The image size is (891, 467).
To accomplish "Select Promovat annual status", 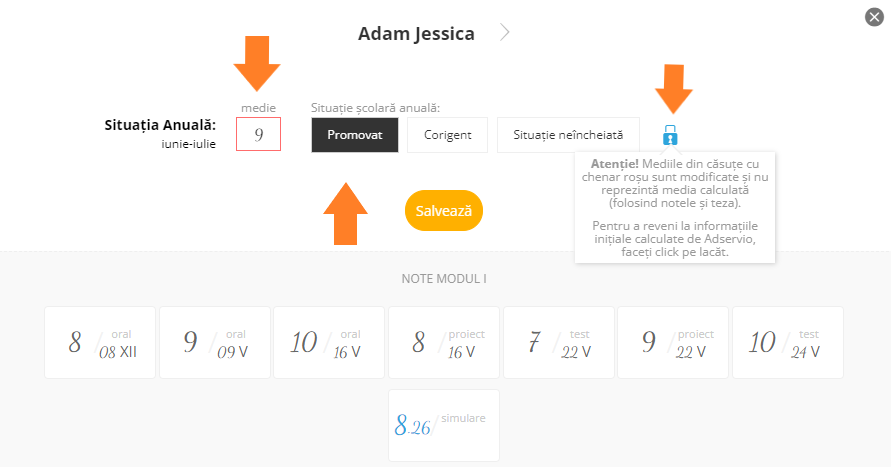I will point(355,135).
